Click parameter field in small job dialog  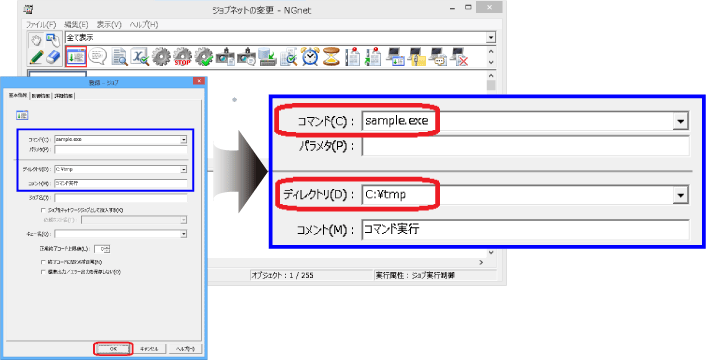pyautogui.click(x=121, y=149)
